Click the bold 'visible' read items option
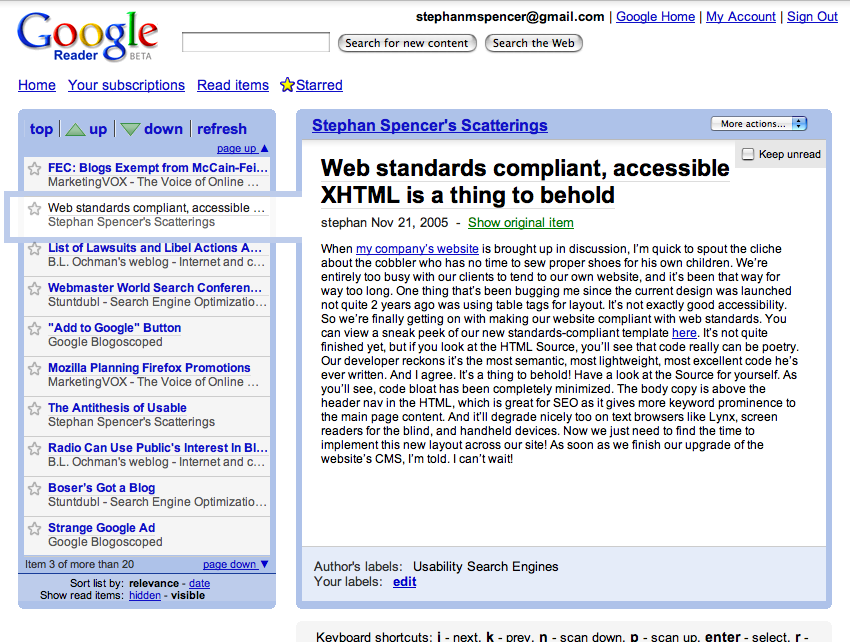The height and width of the screenshot is (642, 850). point(188,595)
